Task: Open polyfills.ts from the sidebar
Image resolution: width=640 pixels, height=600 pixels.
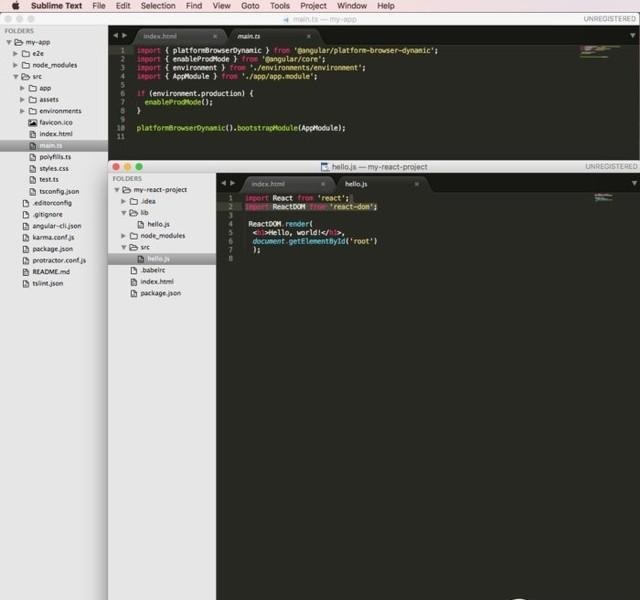Action: click(56, 157)
